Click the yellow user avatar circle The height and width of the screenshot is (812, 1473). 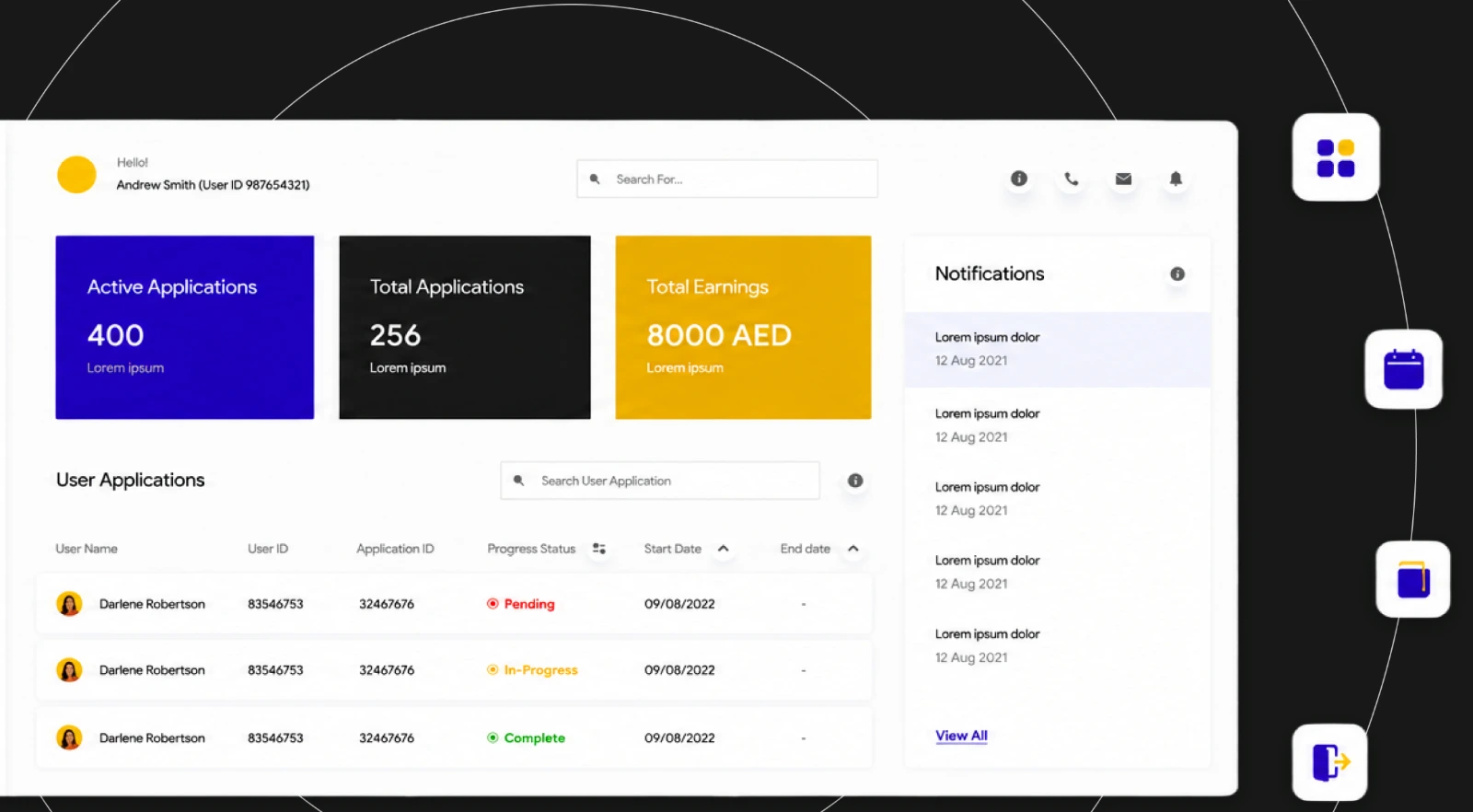click(76, 174)
